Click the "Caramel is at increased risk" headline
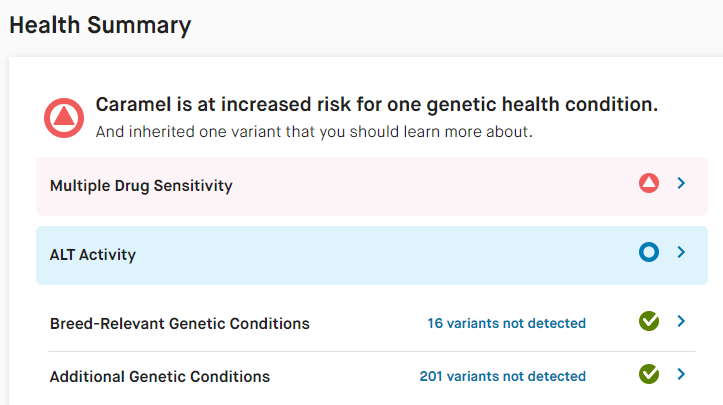The height and width of the screenshot is (405, 723). coord(376,105)
